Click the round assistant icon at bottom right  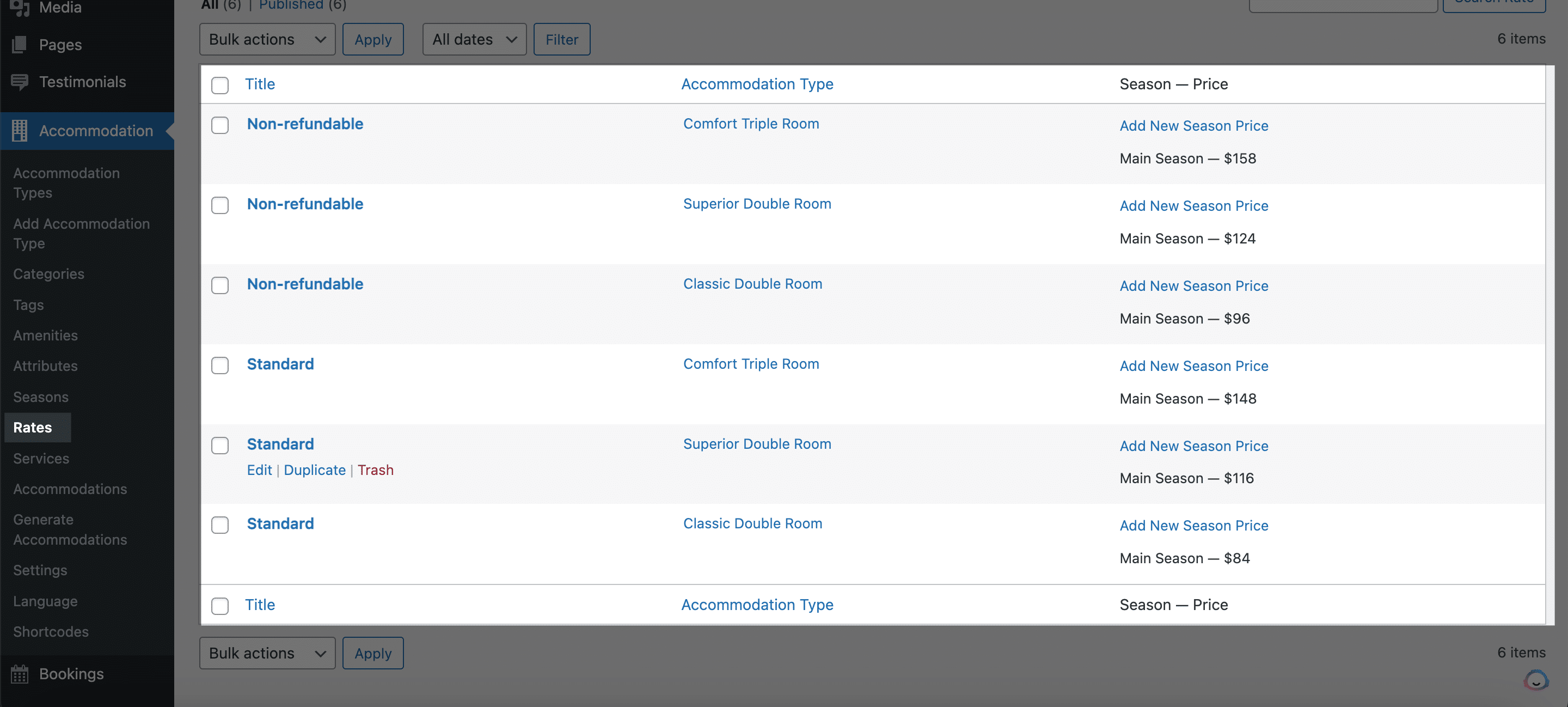tap(1535, 680)
